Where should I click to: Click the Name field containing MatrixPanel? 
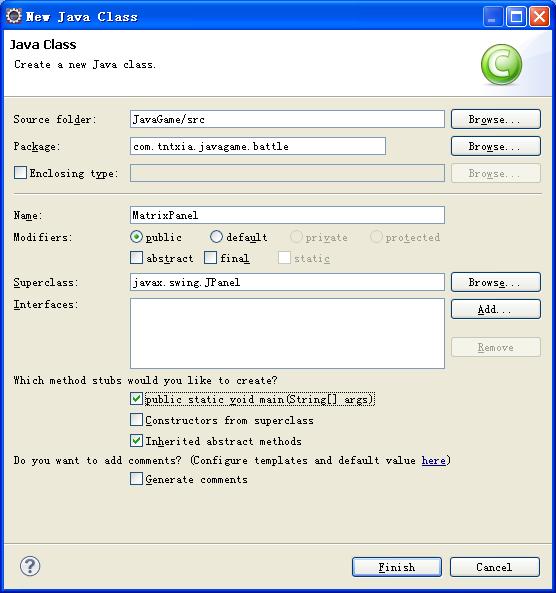click(x=287, y=215)
